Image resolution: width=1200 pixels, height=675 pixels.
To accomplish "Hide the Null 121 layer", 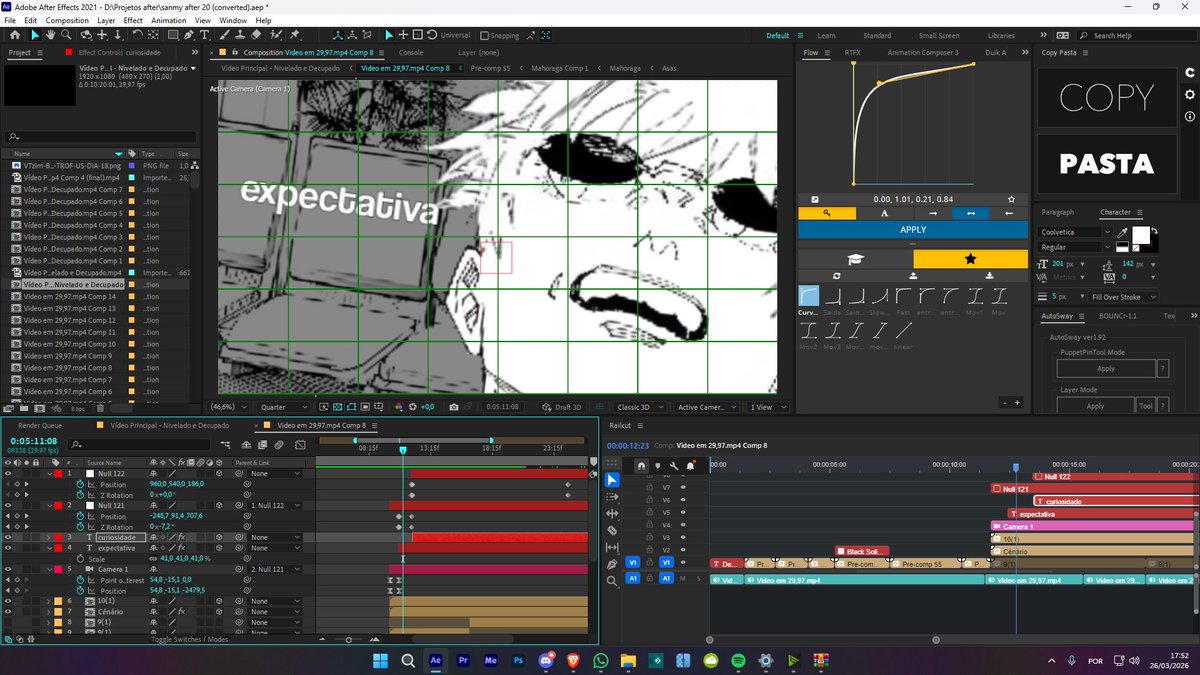I will click(8, 505).
